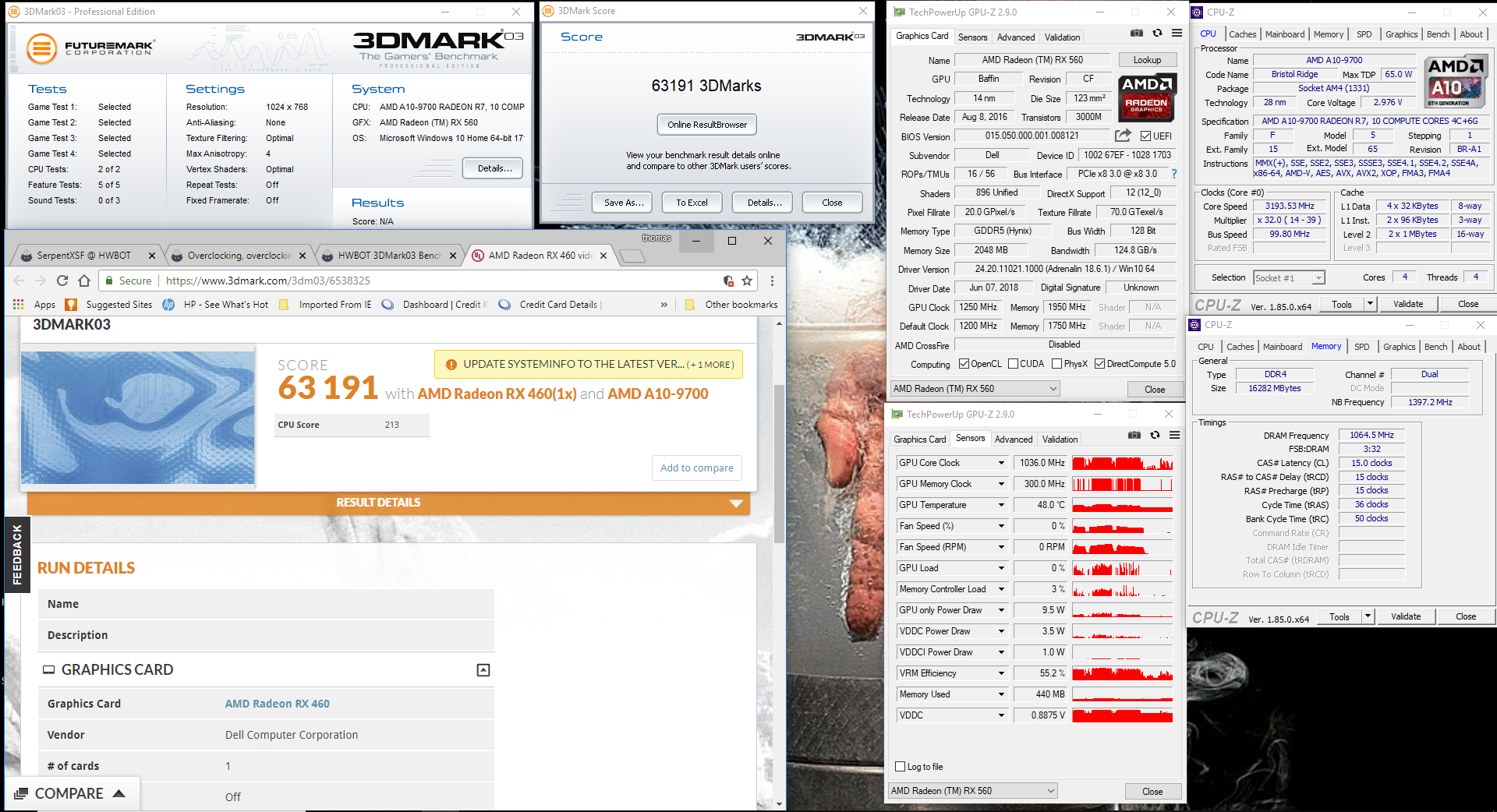Open Memory Used sensor dropdown
This screenshot has width=1497, height=812.
(x=1002, y=694)
